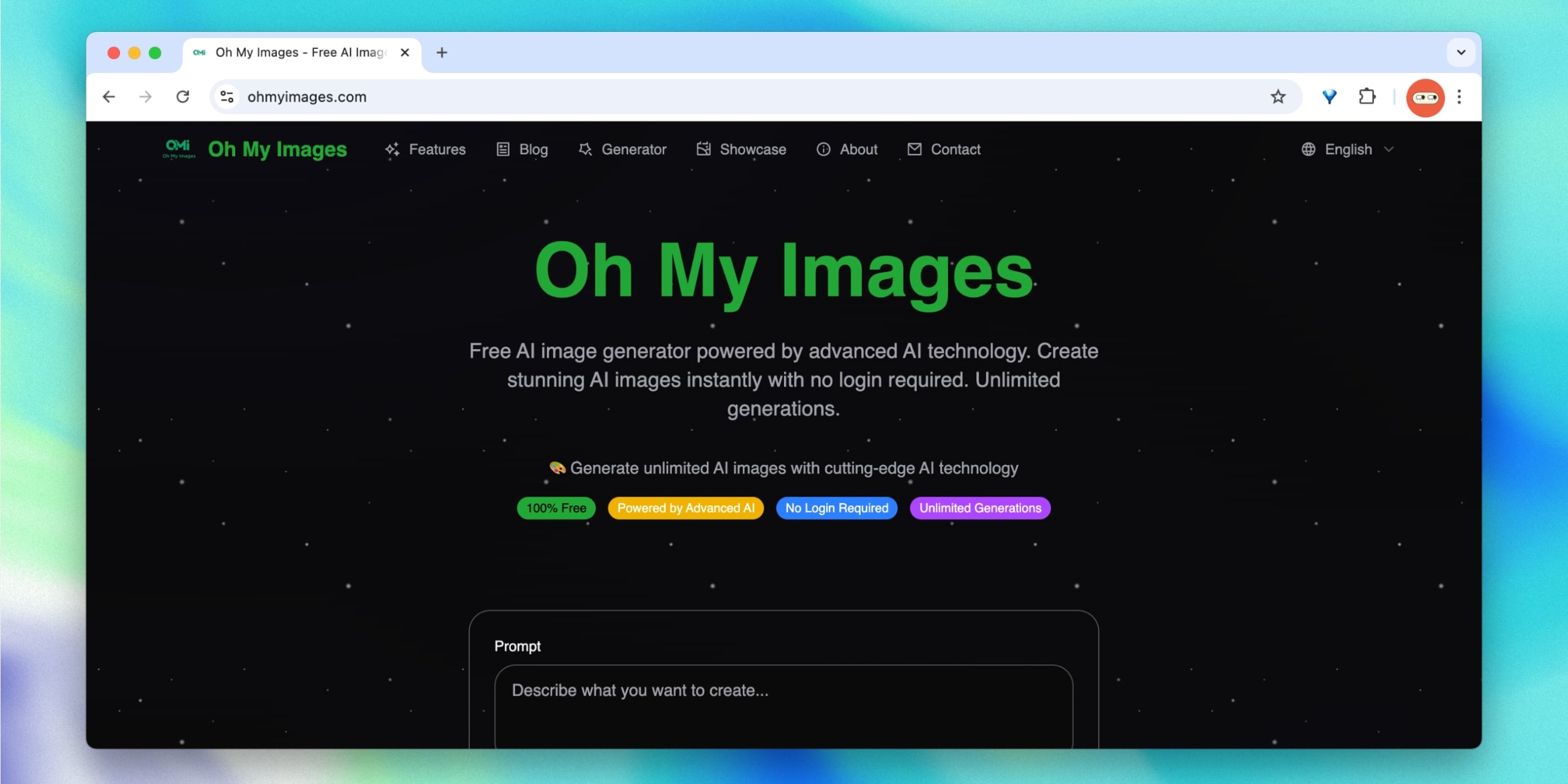Open the Showcase gallery icon
This screenshot has width=1568, height=784.
click(x=703, y=149)
